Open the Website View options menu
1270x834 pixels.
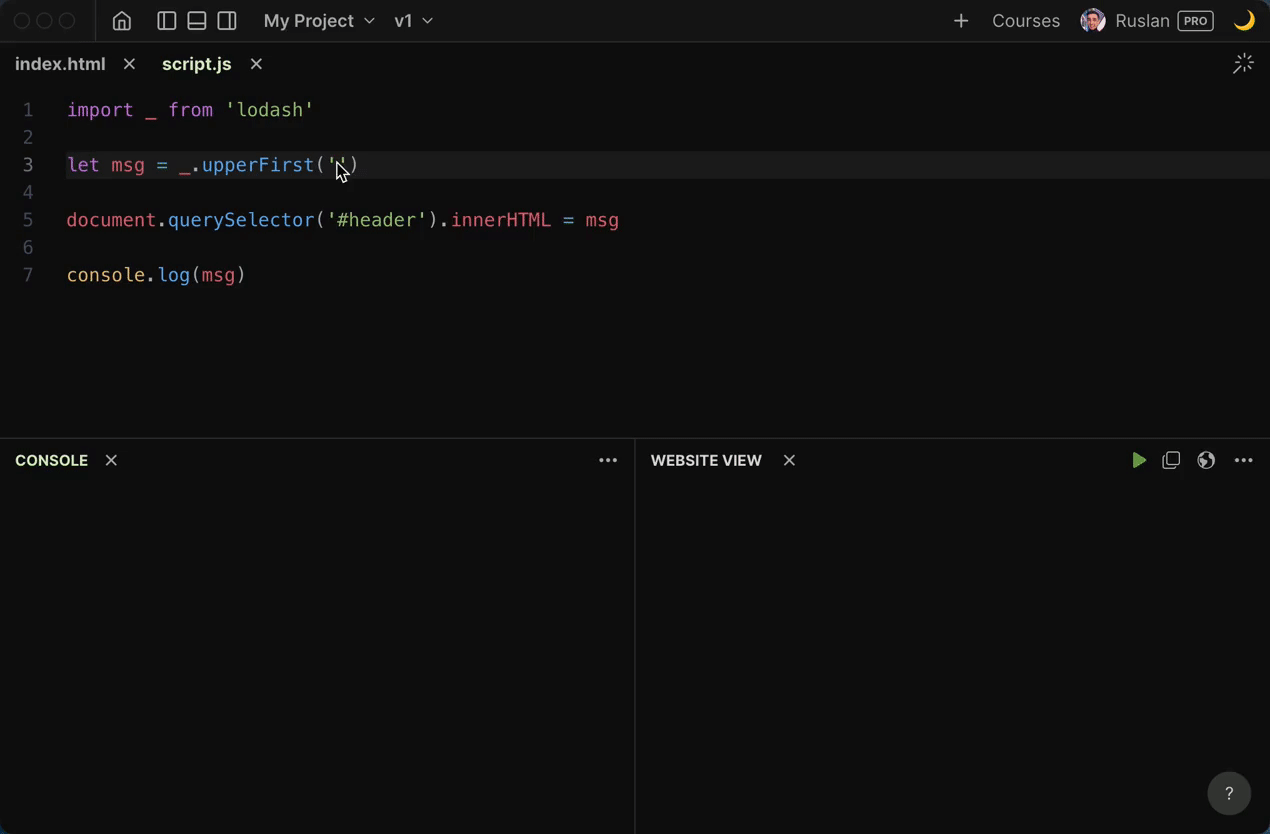[1243, 460]
